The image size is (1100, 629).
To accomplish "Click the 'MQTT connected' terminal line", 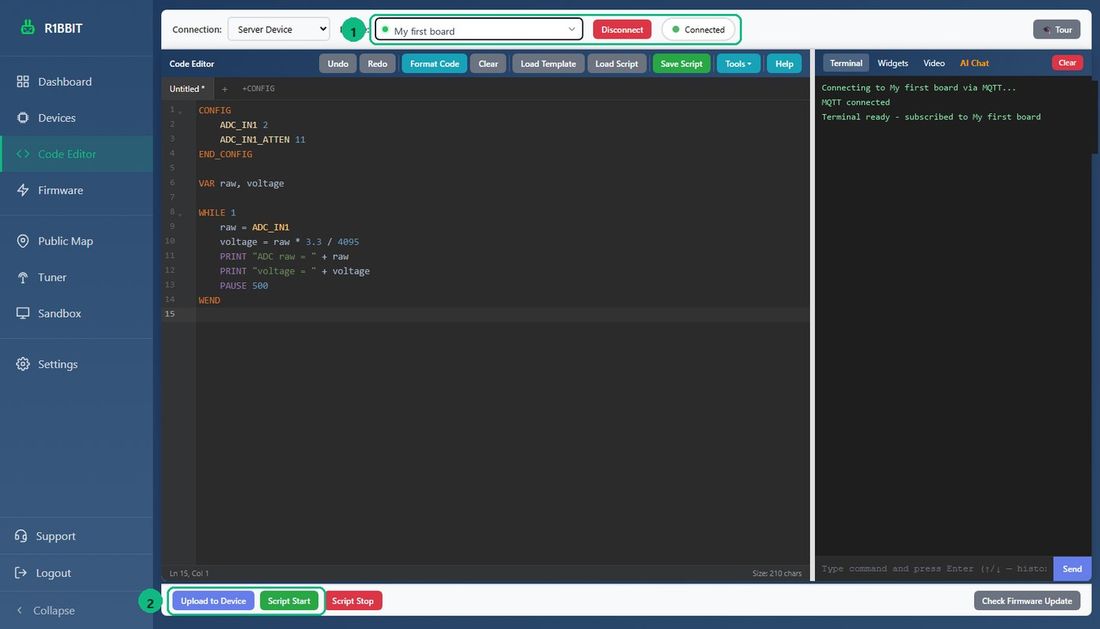I will pos(856,102).
